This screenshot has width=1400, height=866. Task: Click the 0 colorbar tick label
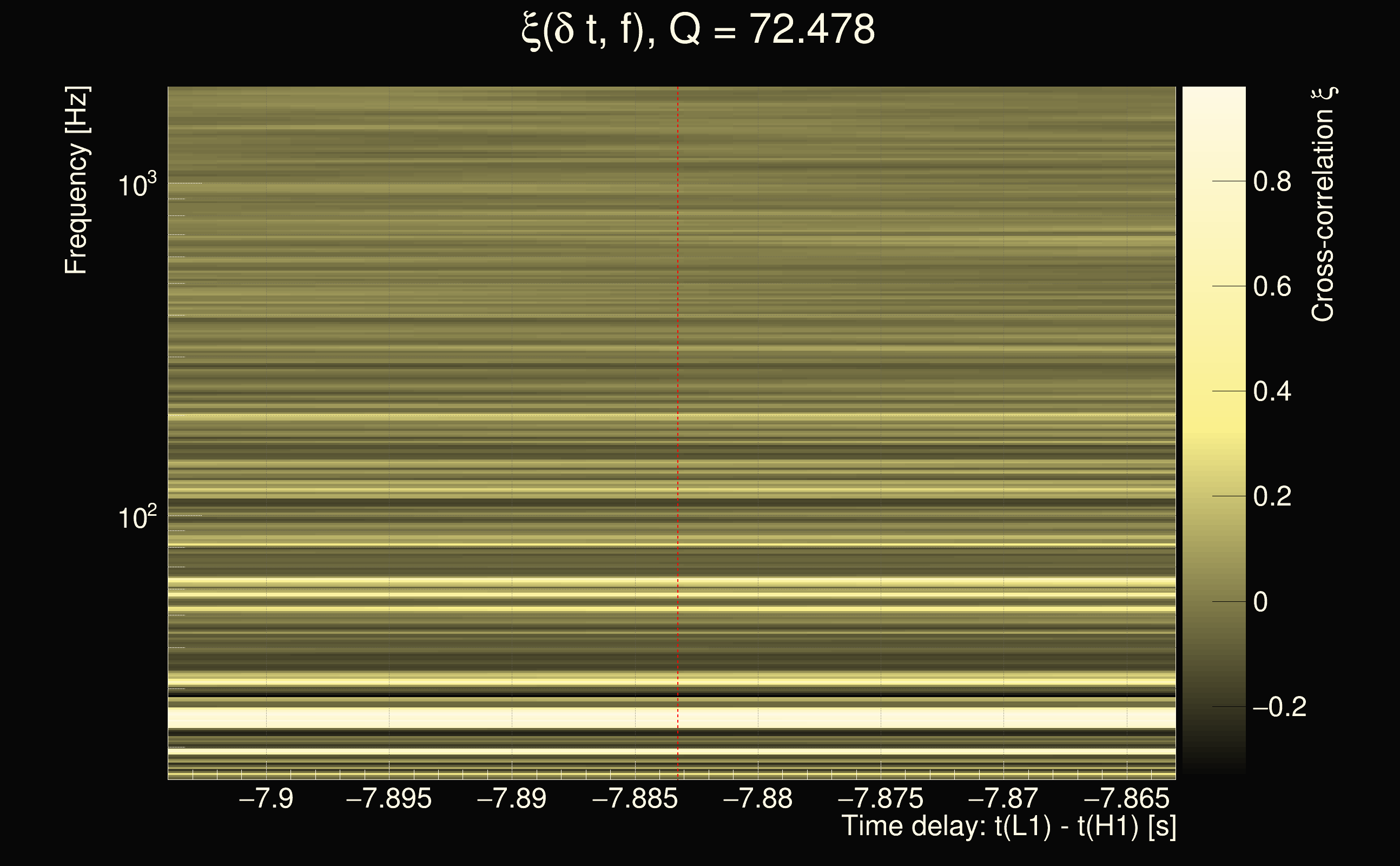[x=1260, y=602]
